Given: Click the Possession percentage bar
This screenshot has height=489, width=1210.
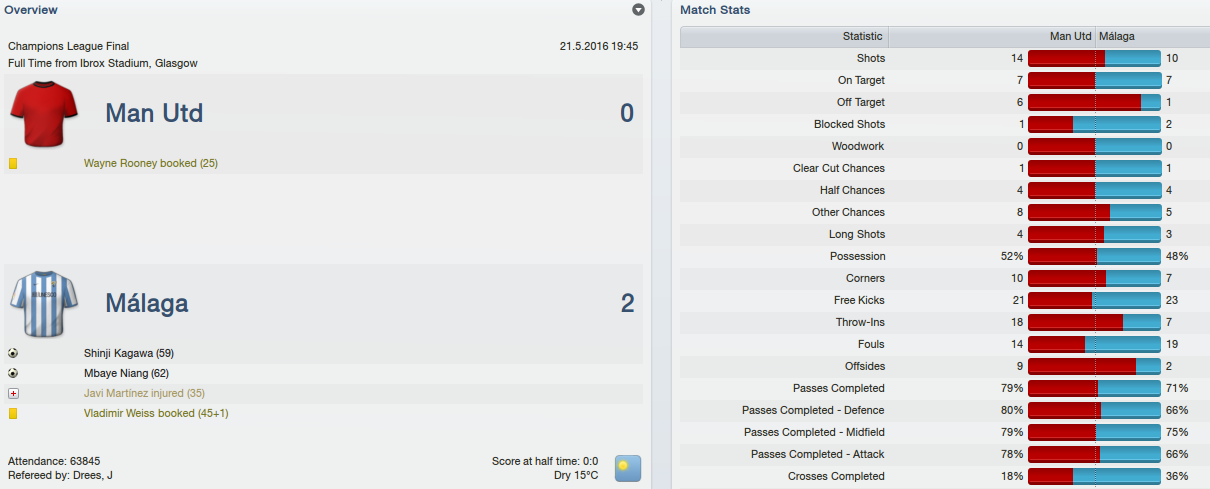Looking at the screenshot, I should [x=1095, y=256].
